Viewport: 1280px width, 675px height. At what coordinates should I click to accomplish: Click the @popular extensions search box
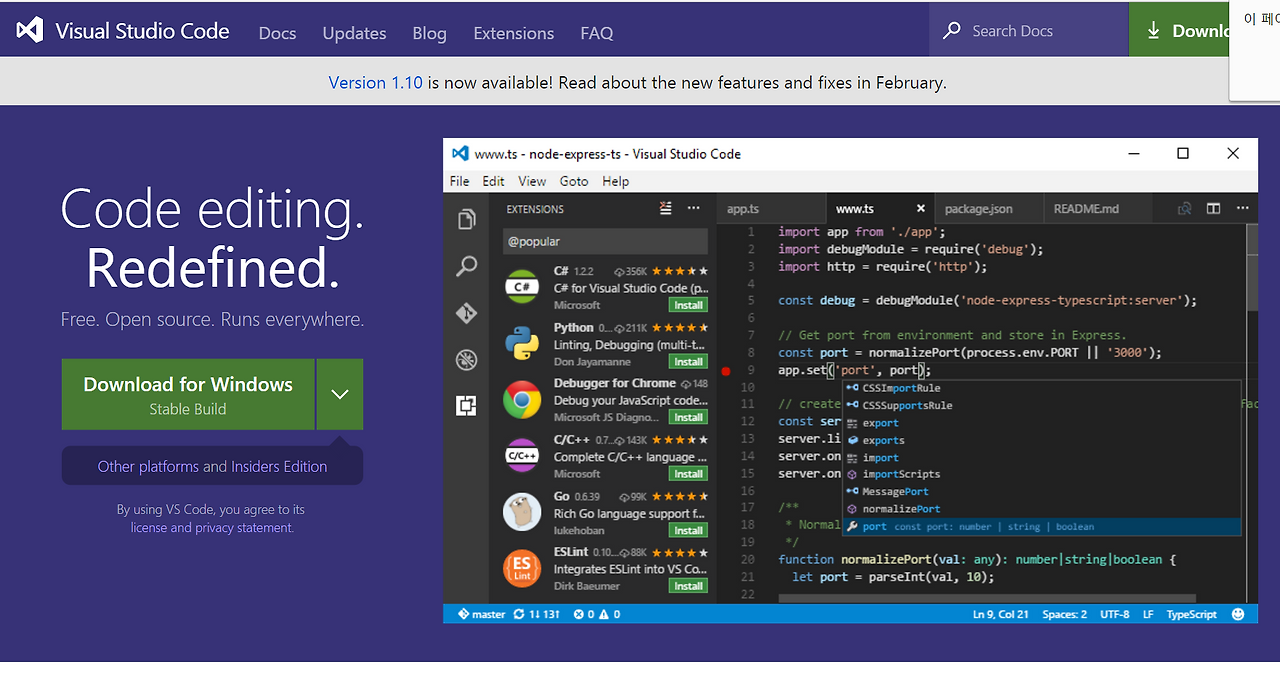pyautogui.click(x=605, y=241)
